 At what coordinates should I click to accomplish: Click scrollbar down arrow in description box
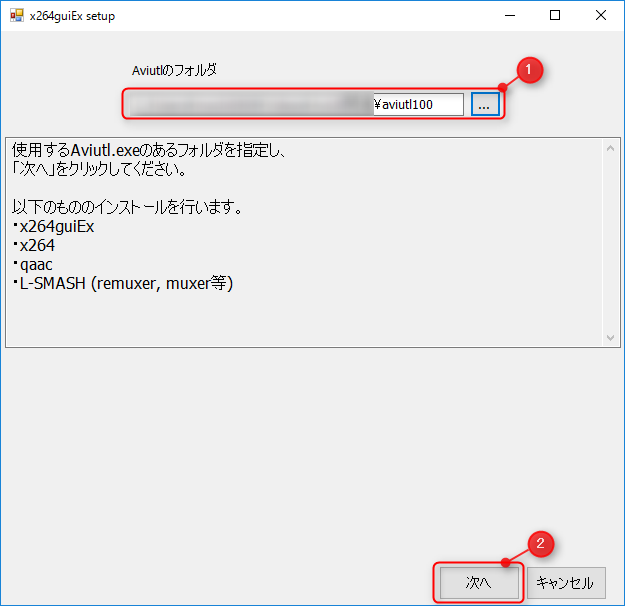point(610,337)
